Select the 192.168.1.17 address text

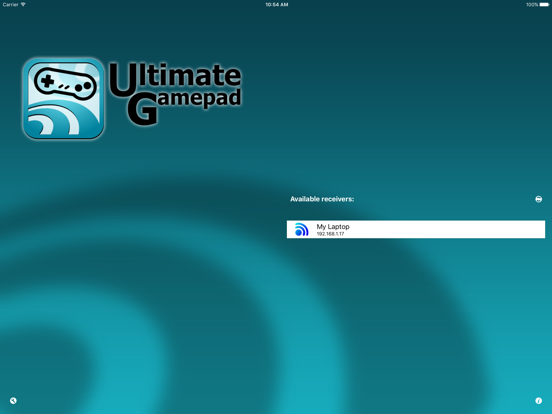coord(330,234)
